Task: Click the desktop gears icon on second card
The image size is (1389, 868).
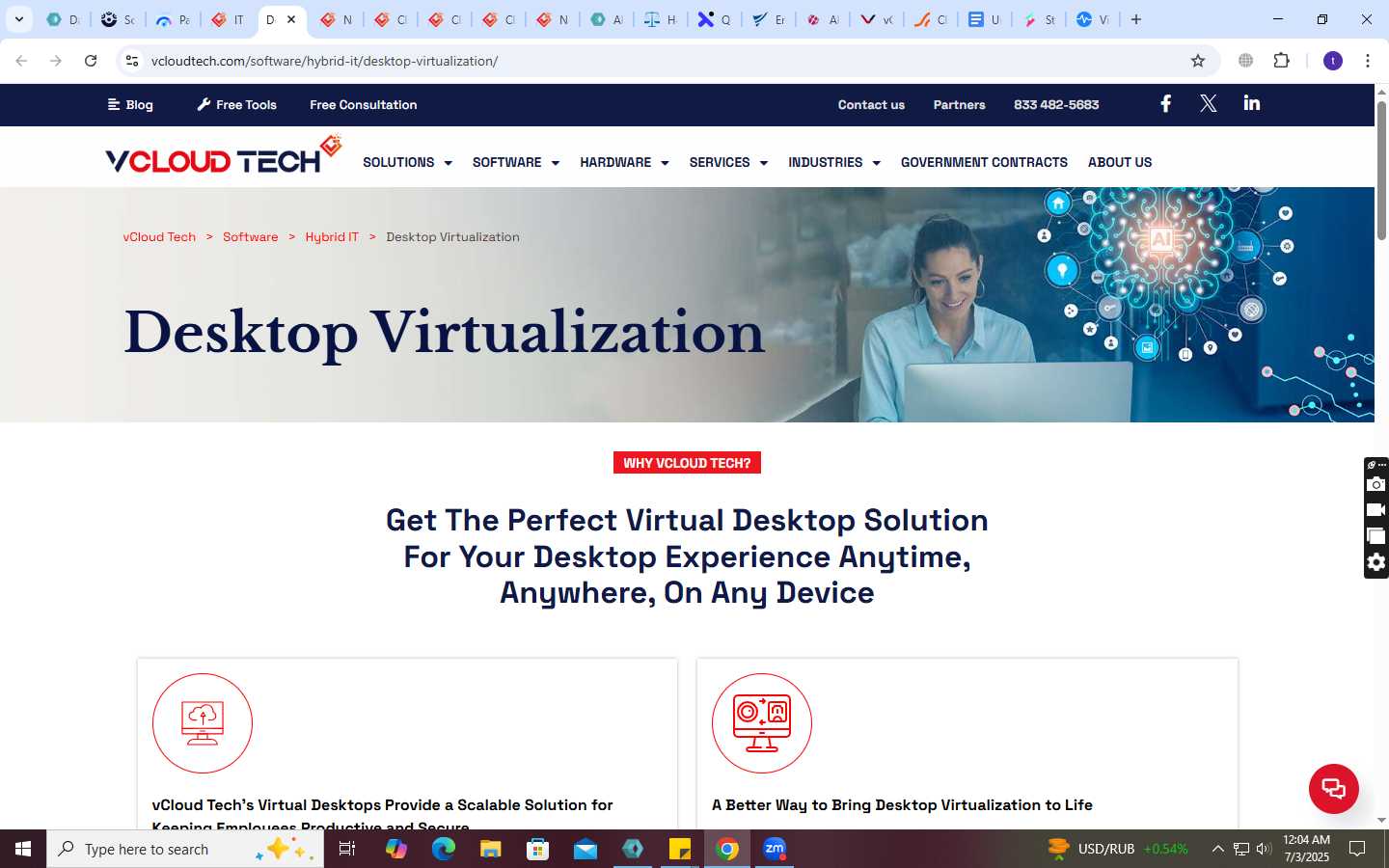Action: click(x=762, y=723)
